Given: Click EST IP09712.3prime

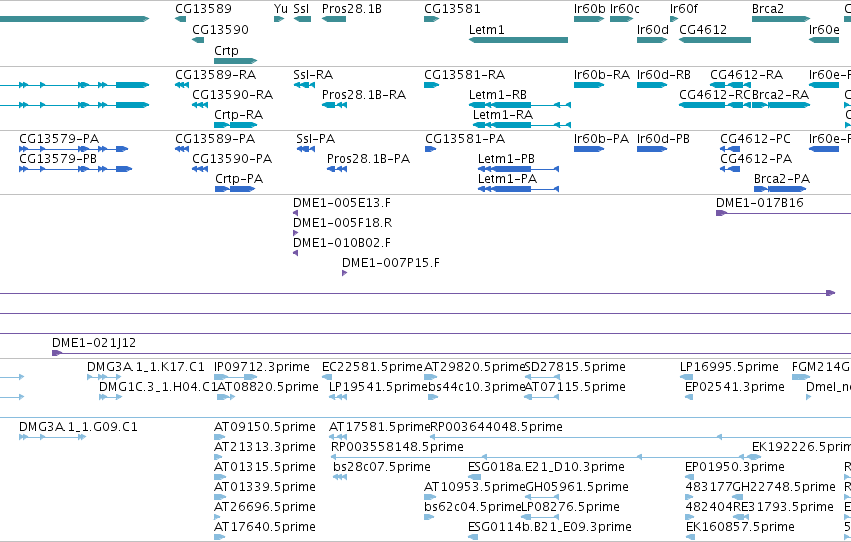Looking at the screenshot, I should click(x=236, y=377).
